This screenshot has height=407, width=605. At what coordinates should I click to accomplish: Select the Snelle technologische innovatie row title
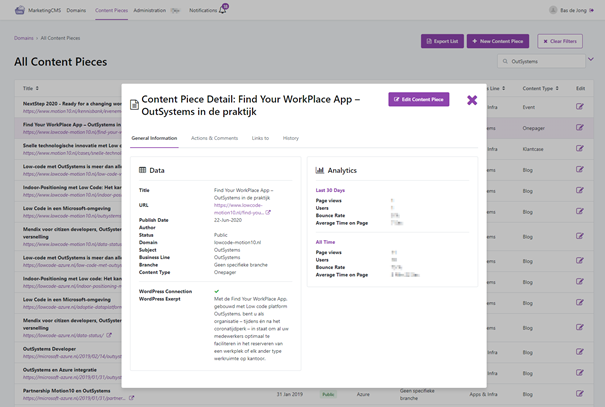[x=72, y=145]
